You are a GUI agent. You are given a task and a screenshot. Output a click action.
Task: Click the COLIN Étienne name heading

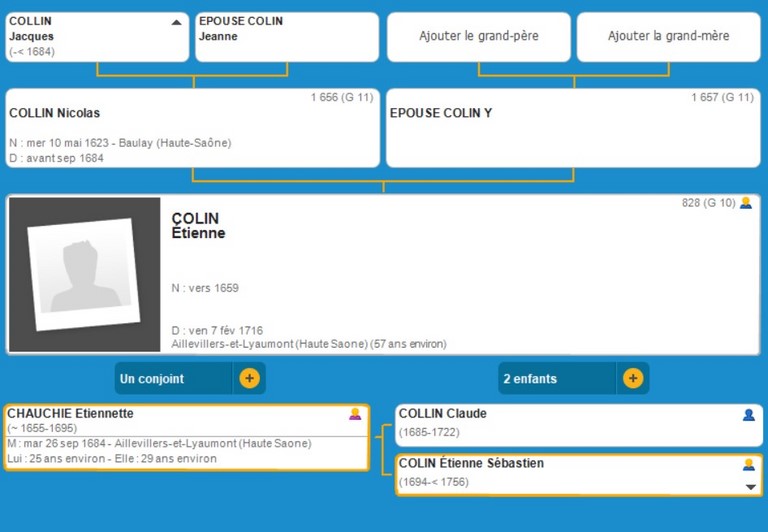click(198, 226)
